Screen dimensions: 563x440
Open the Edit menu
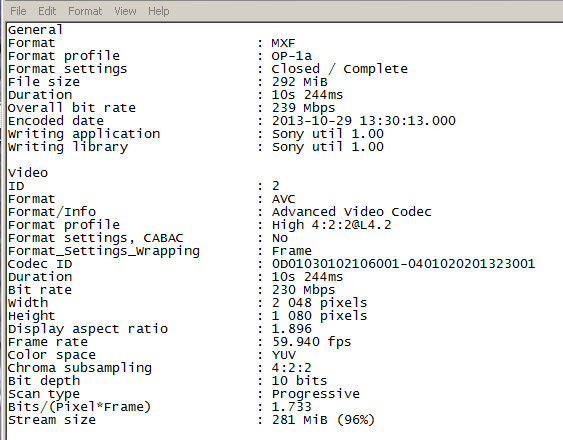coord(47,11)
